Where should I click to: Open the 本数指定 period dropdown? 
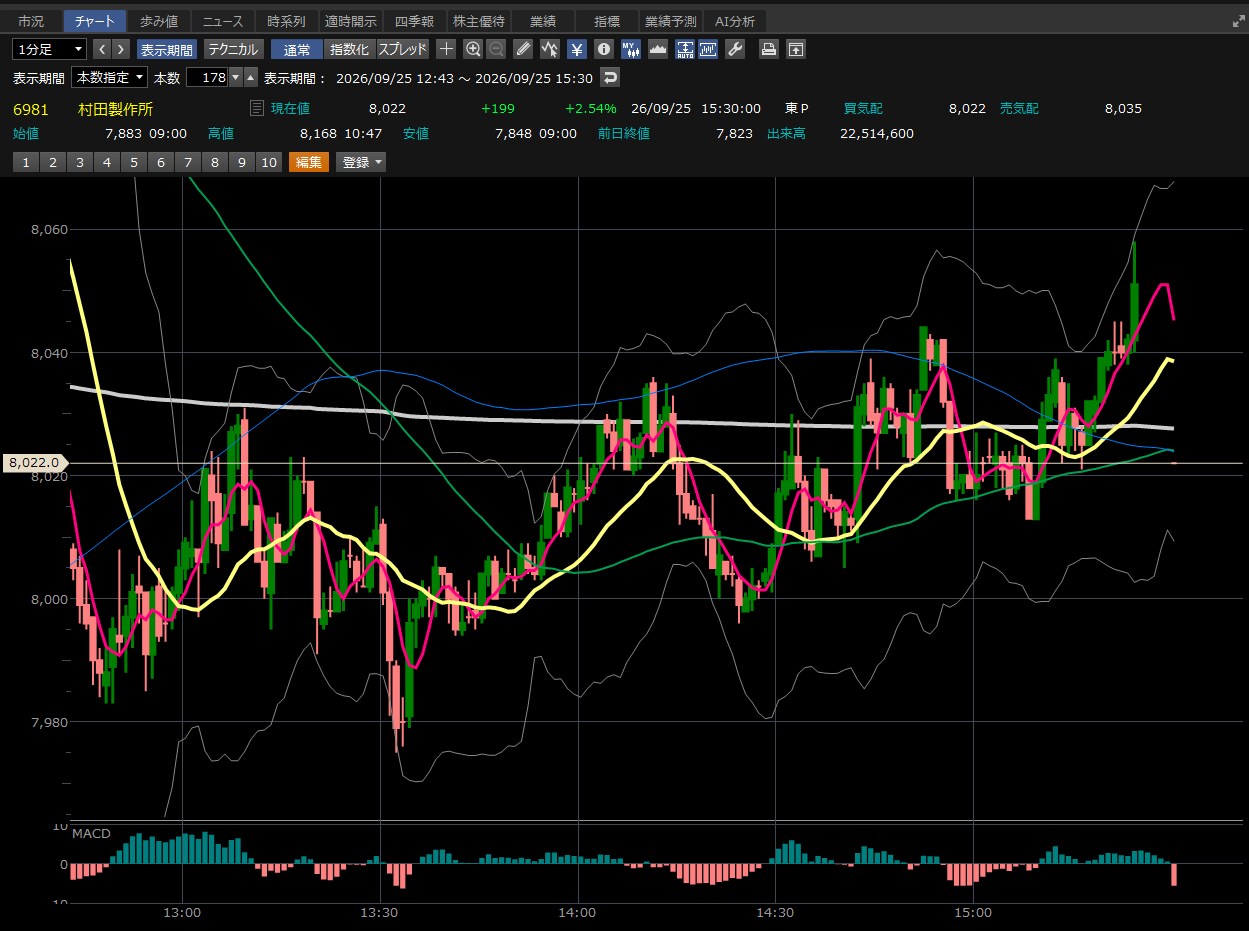point(110,77)
